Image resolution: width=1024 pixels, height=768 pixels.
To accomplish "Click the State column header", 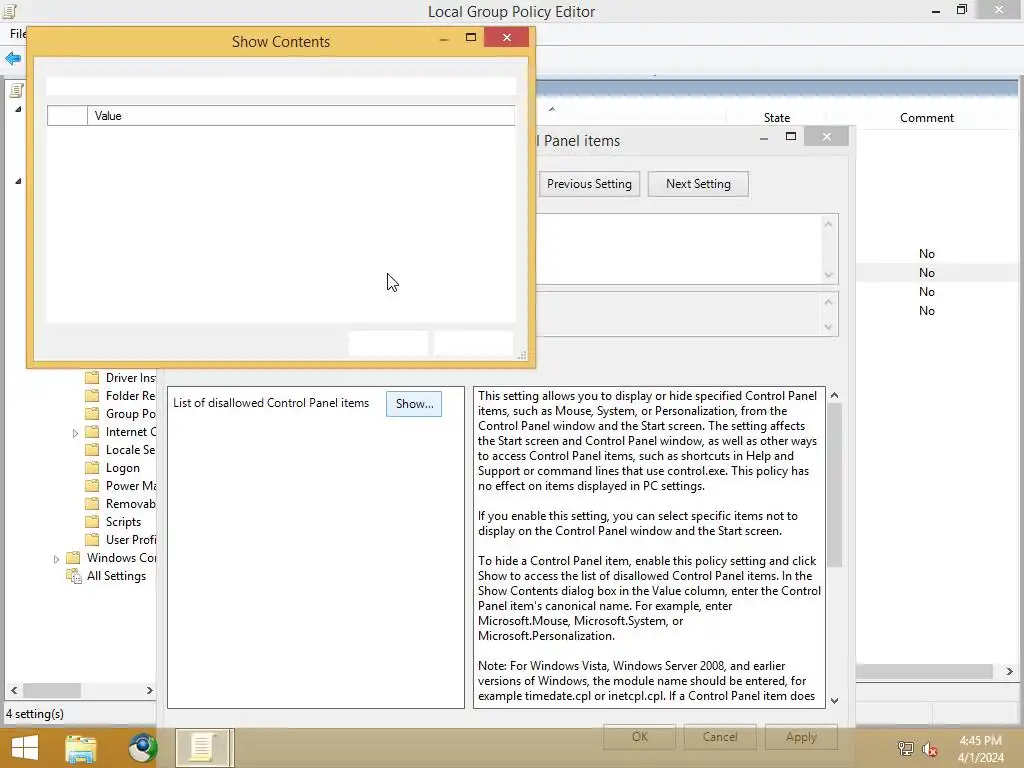I will click(776, 118).
